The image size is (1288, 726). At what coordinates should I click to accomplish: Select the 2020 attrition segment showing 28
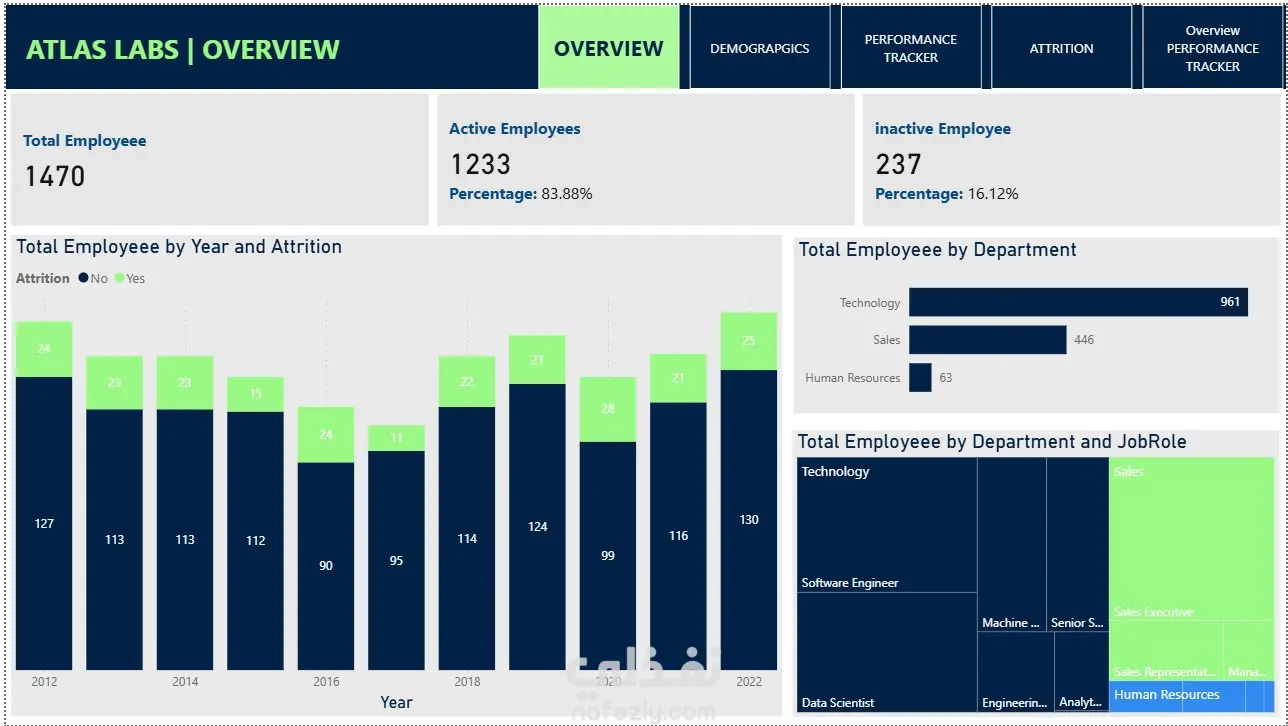[608, 409]
